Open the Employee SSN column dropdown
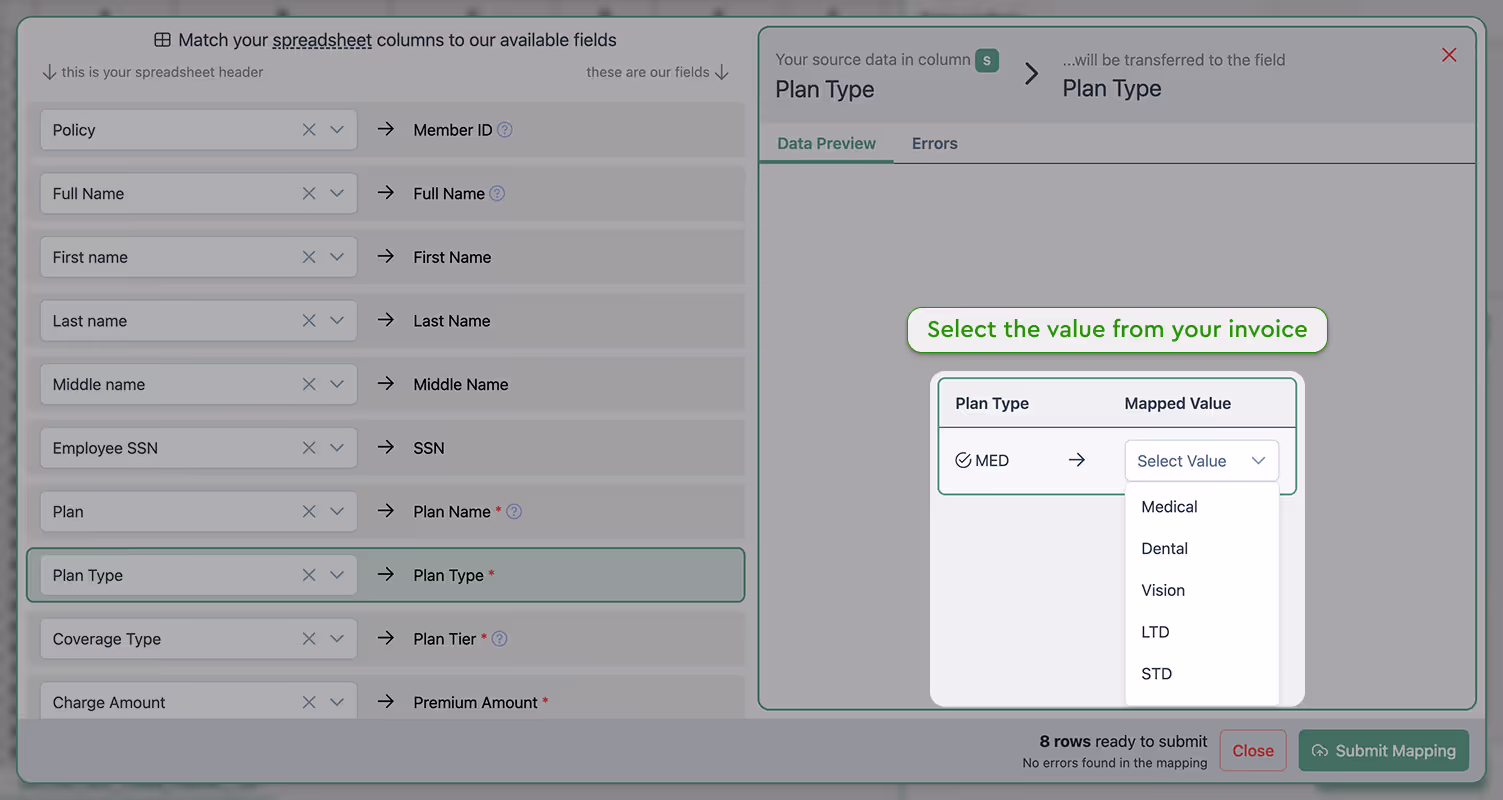This screenshot has width=1503, height=800. coord(337,448)
